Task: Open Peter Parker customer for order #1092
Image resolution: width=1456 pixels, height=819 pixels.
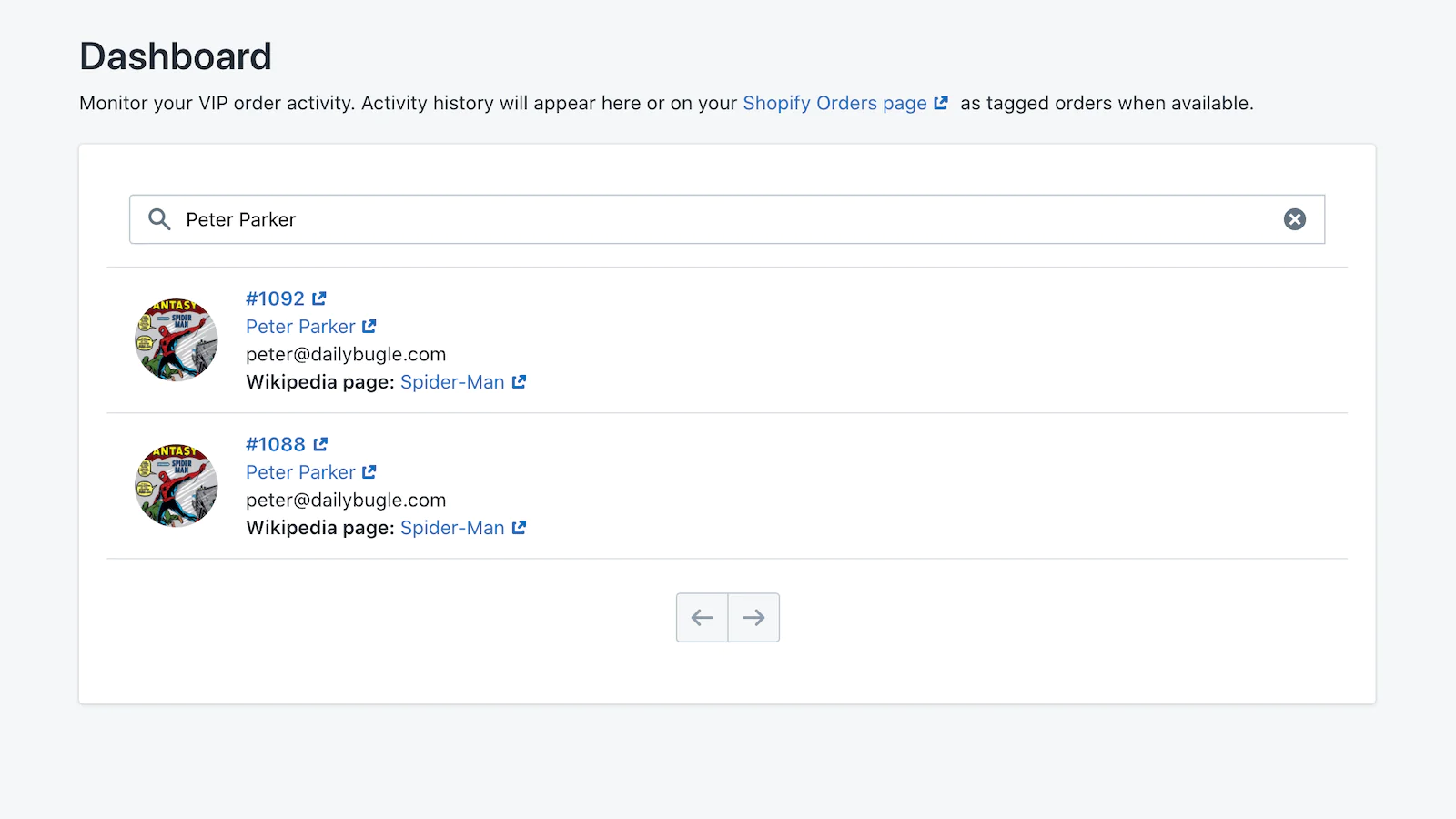Action: point(300,327)
